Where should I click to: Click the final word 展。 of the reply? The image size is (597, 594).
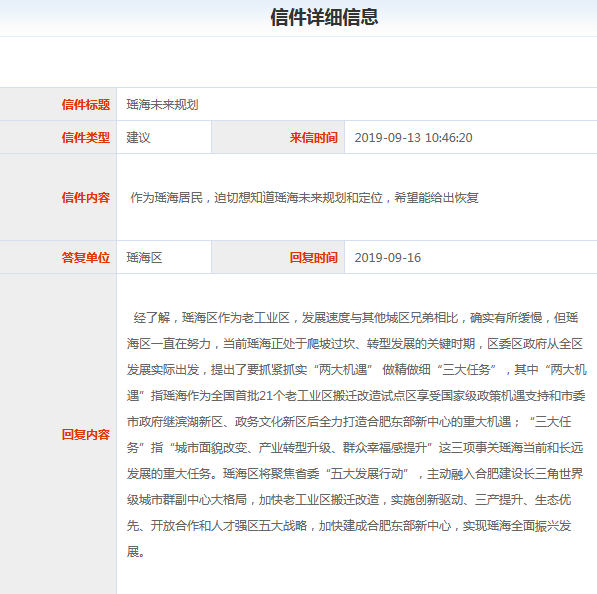[x=136, y=551]
